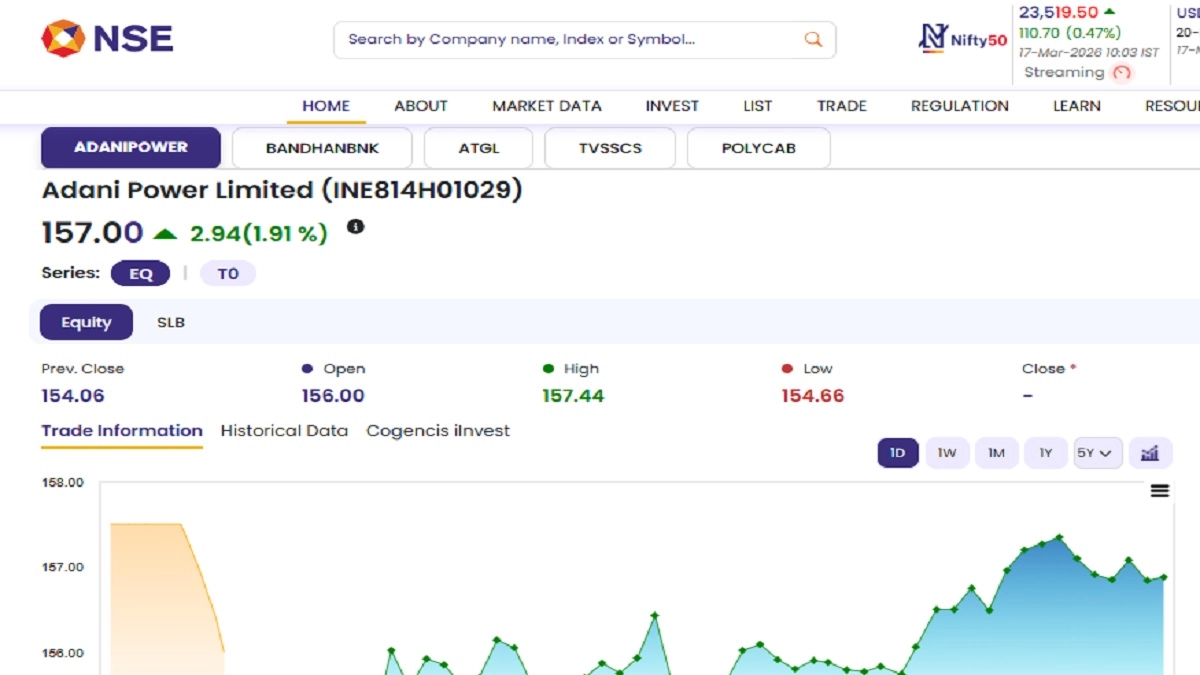Click the streaming status icon

click(x=1122, y=73)
